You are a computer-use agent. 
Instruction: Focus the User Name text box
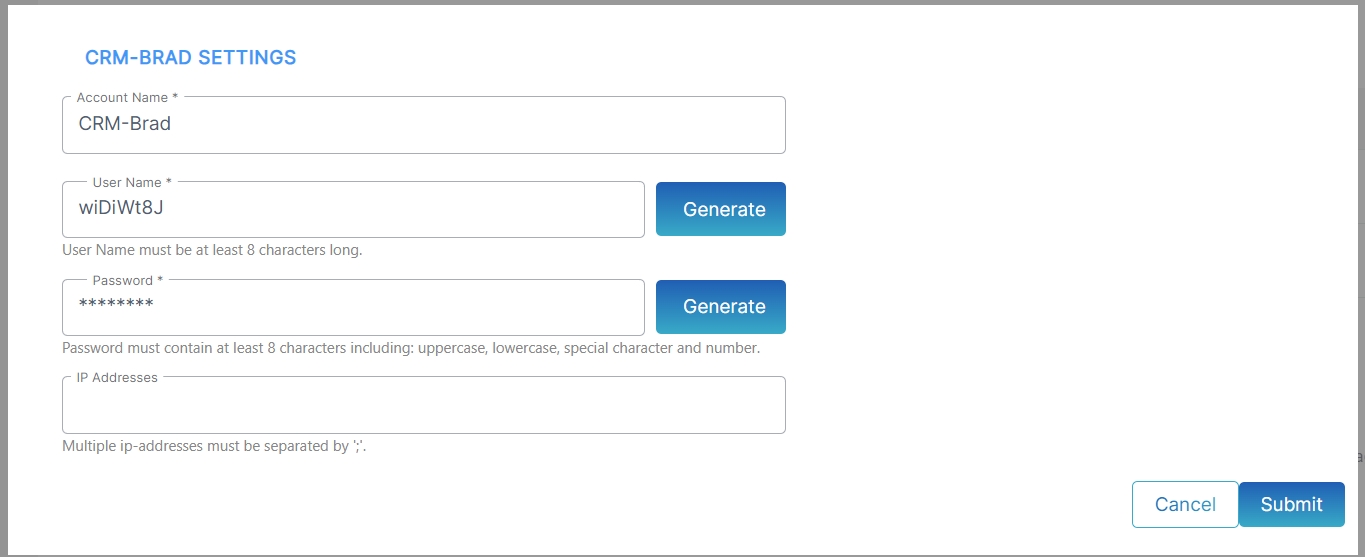pyautogui.click(x=353, y=209)
